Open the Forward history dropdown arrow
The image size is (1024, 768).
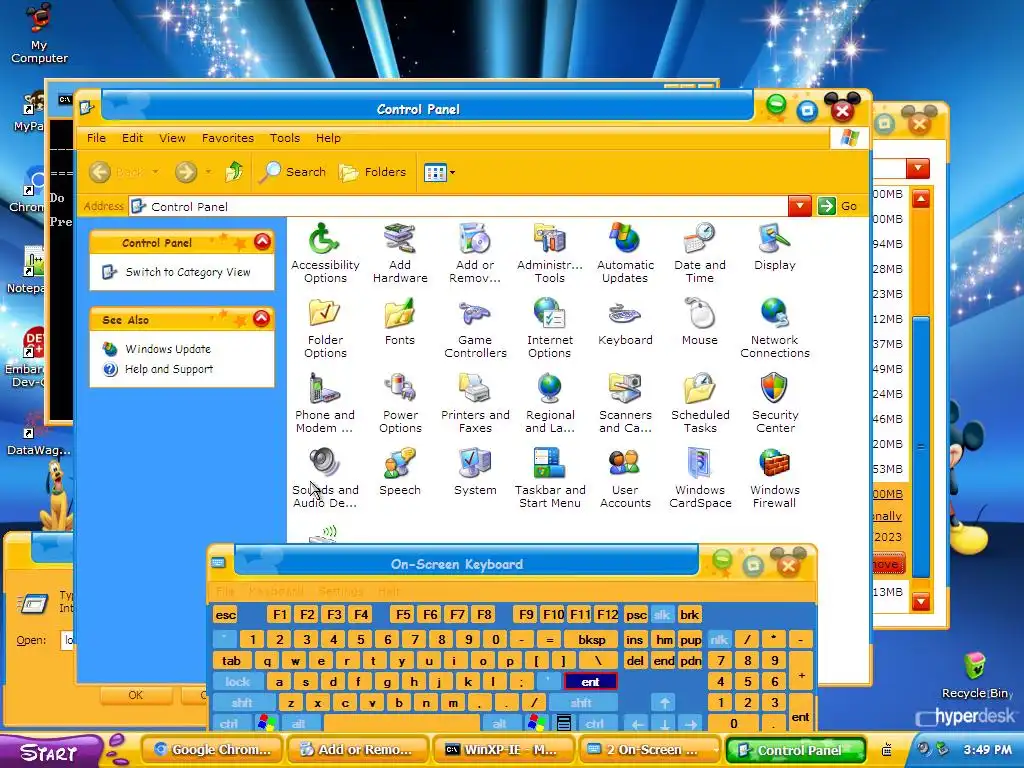208,172
